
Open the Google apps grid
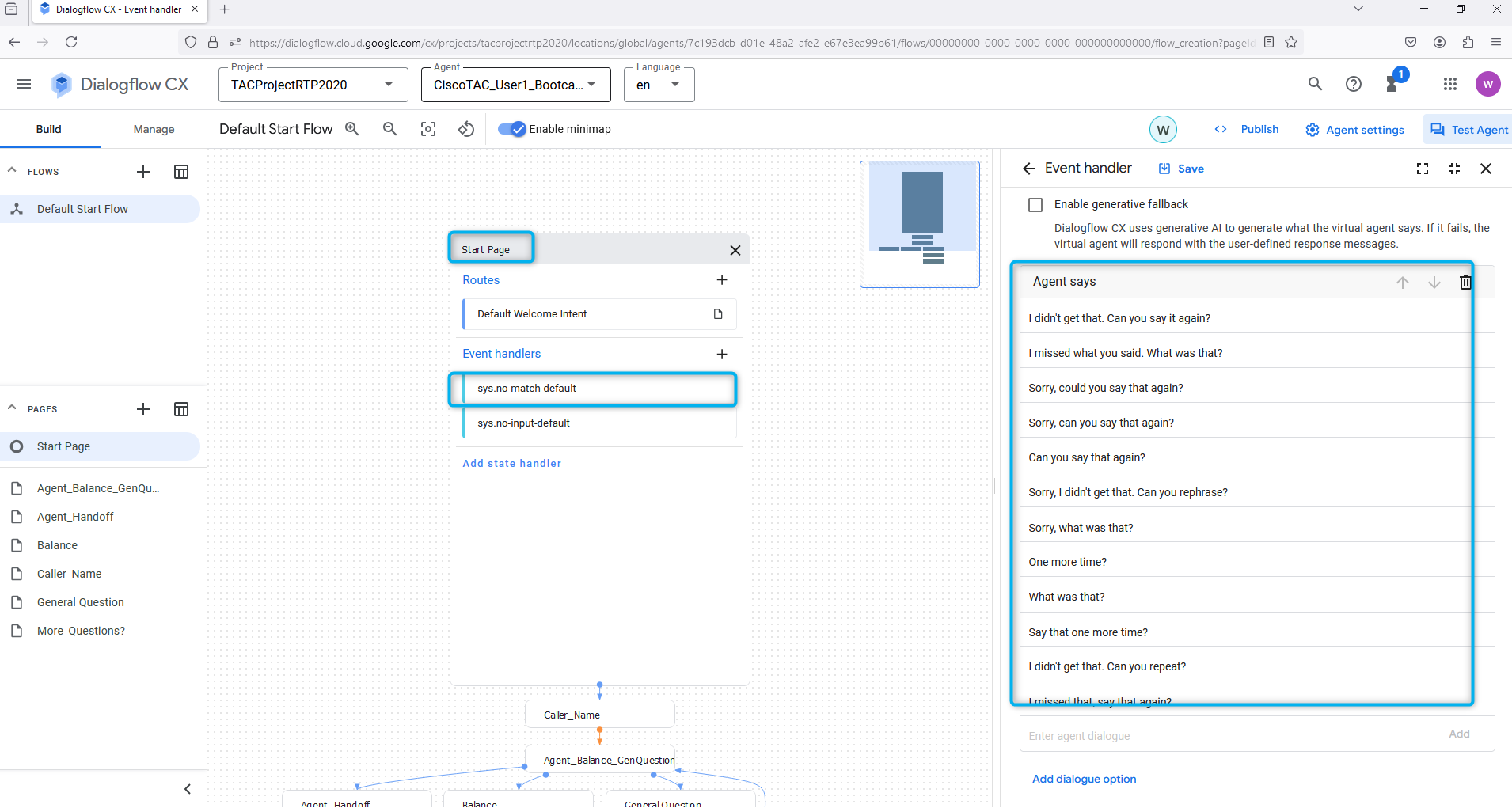tap(1450, 84)
